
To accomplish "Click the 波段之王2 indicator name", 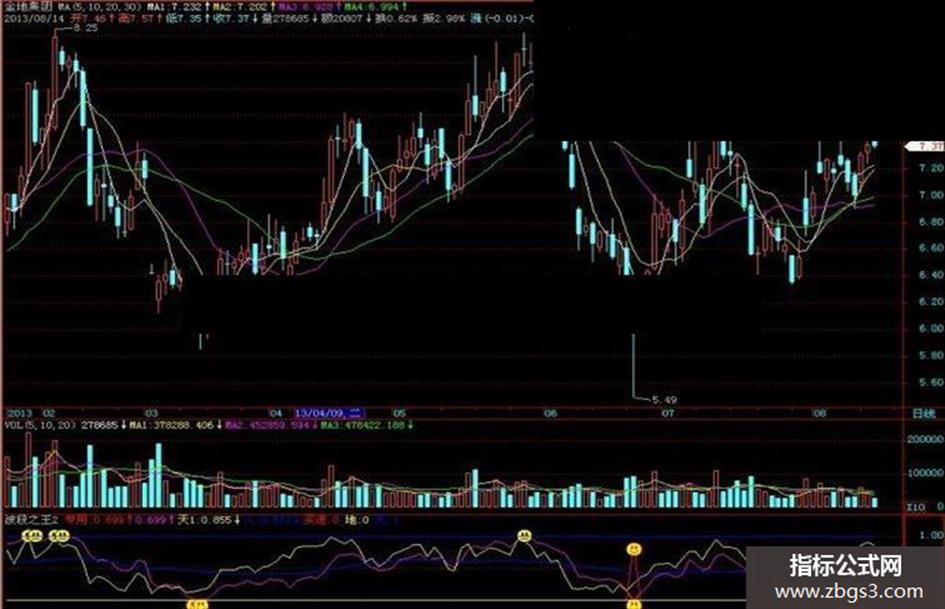I will pyautogui.click(x=31, y=520).
